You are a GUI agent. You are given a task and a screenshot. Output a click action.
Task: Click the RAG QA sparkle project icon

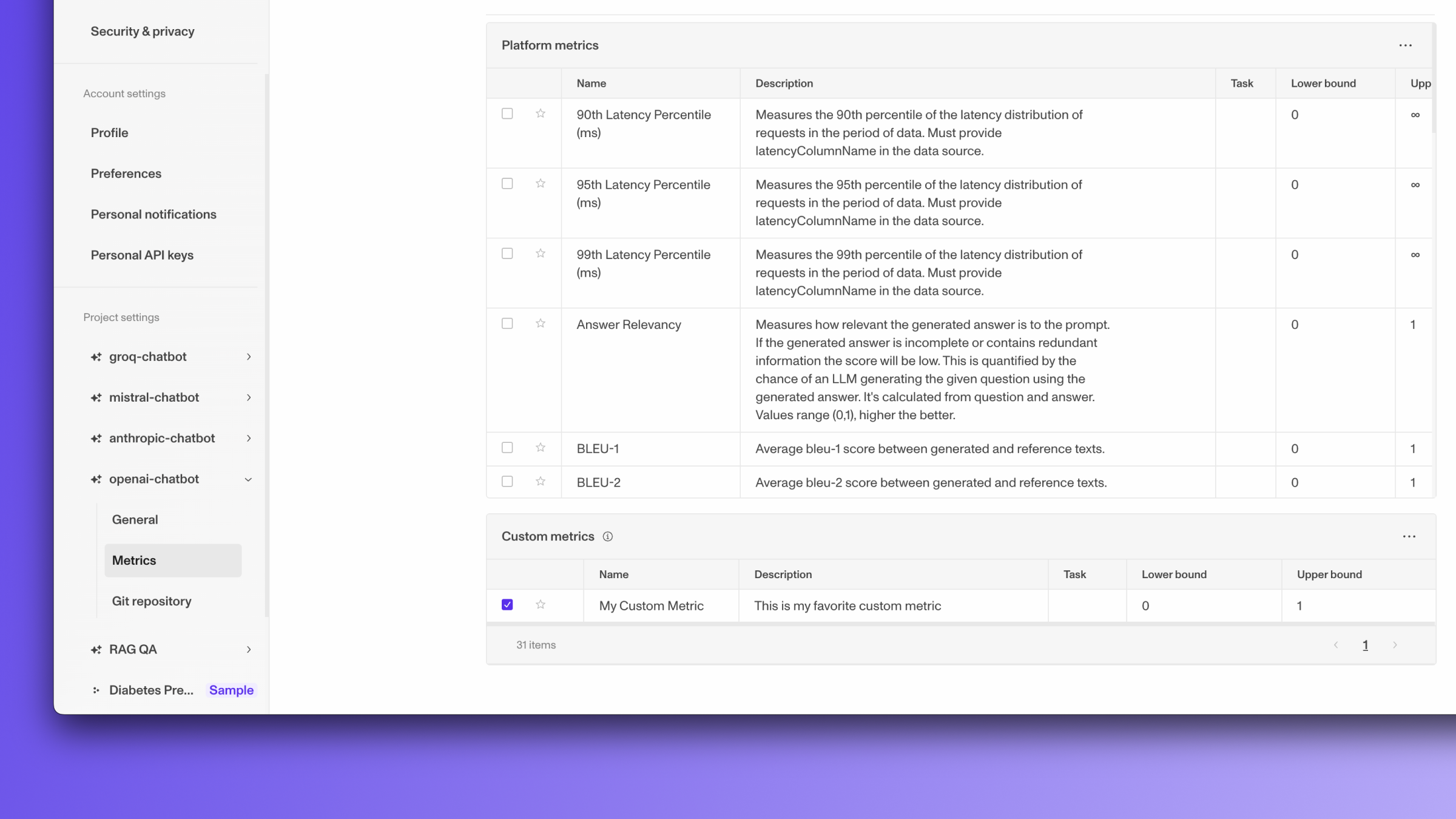click(x=96, y=650)
